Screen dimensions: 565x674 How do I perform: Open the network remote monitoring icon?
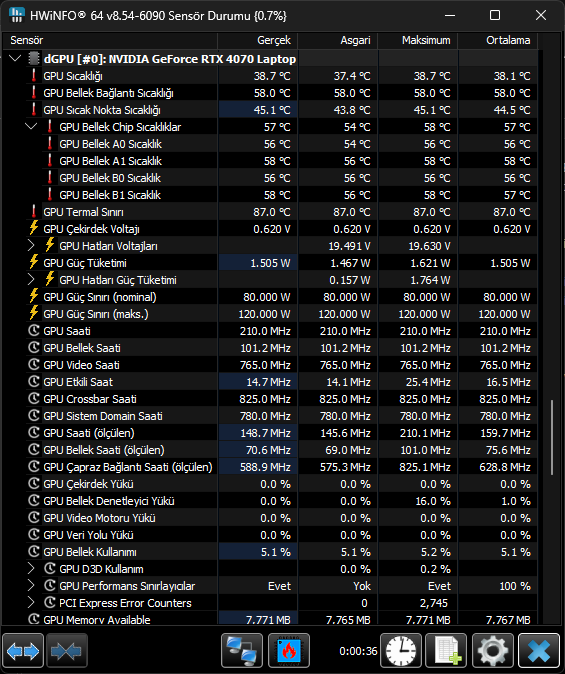pyautogui.click(x=242, y=651)
